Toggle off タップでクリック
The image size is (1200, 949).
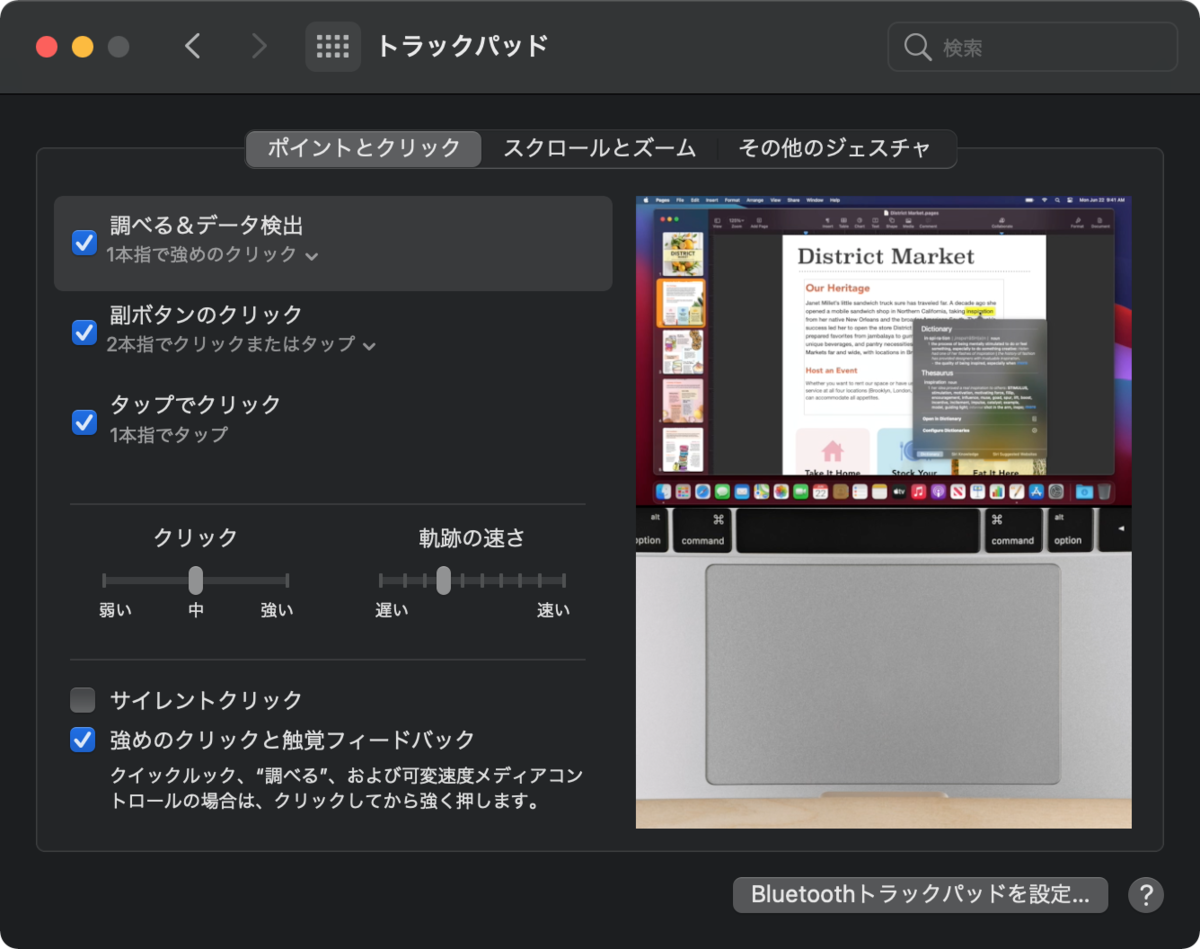coord(84,422)
